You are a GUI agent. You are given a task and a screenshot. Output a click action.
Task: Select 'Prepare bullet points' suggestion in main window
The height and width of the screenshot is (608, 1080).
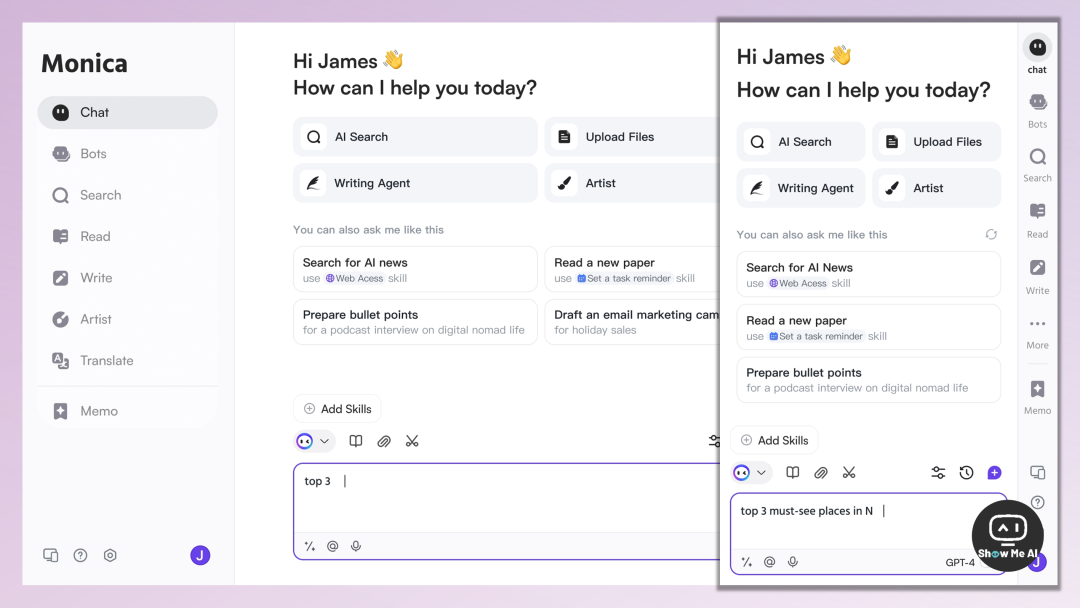click(415, 322)
